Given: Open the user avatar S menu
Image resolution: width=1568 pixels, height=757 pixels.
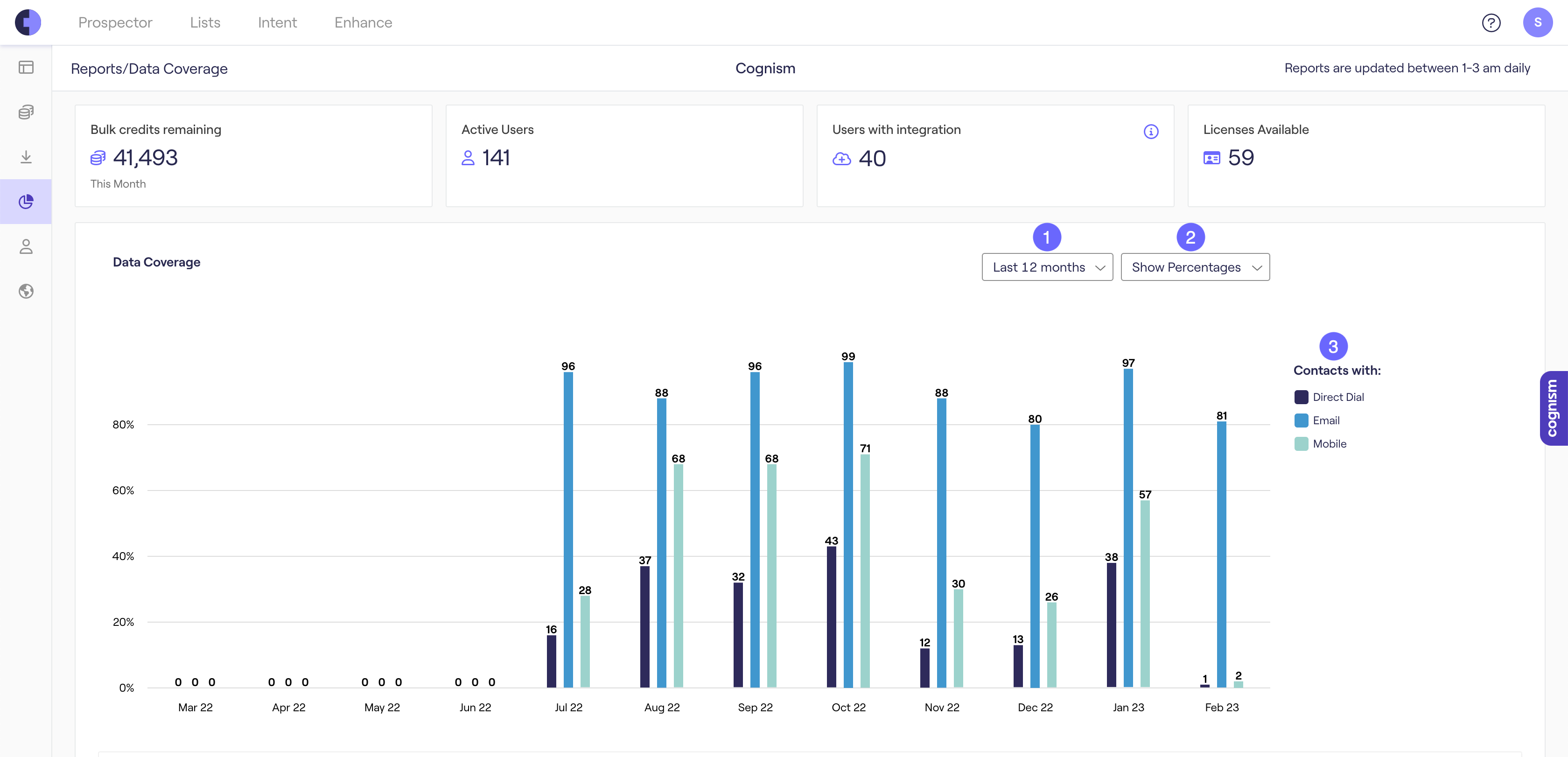Looking at the screenshot, I should [x=1538, y=22].
